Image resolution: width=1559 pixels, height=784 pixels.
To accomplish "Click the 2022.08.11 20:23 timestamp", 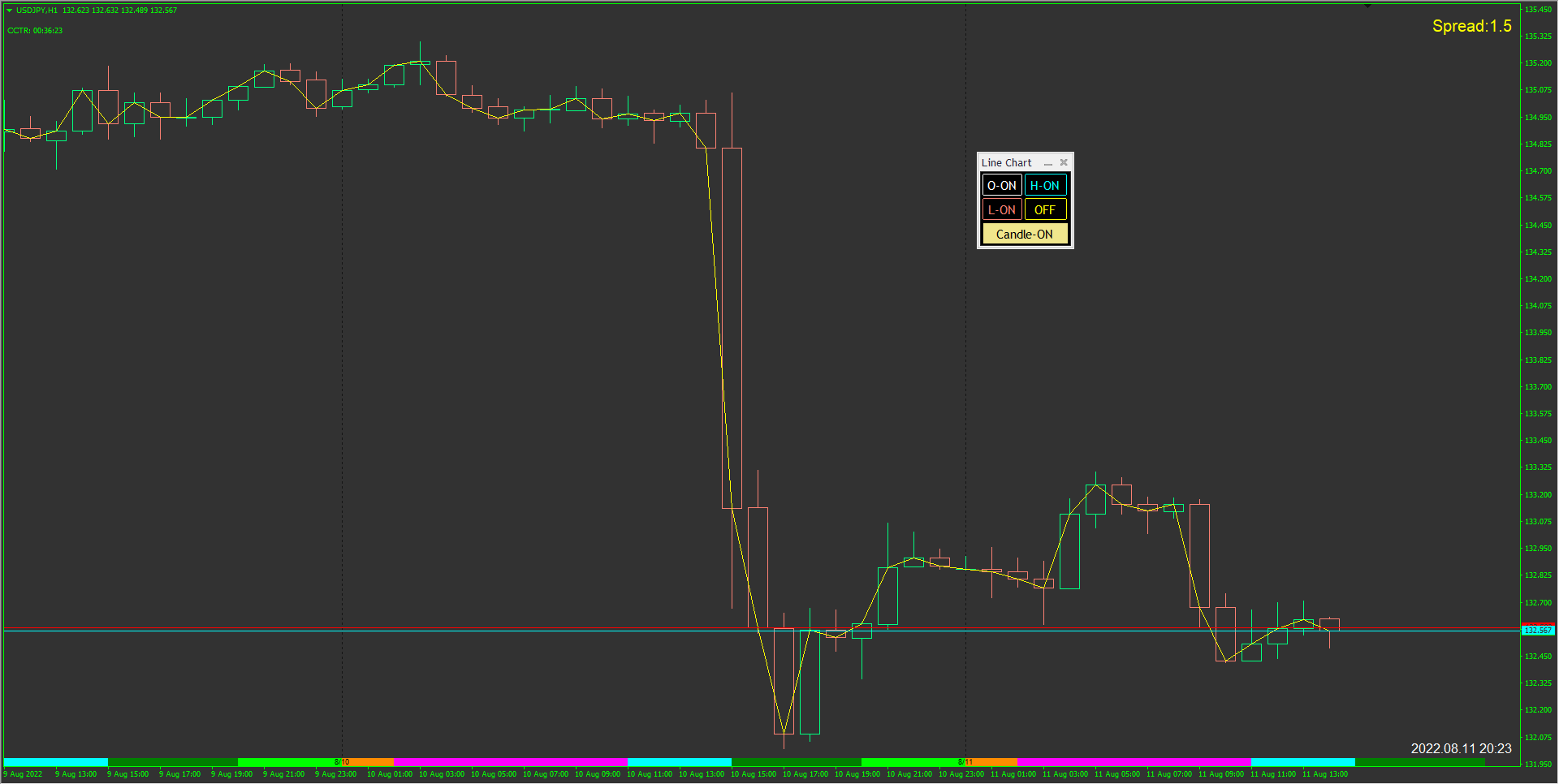I will coord(1461,748).
